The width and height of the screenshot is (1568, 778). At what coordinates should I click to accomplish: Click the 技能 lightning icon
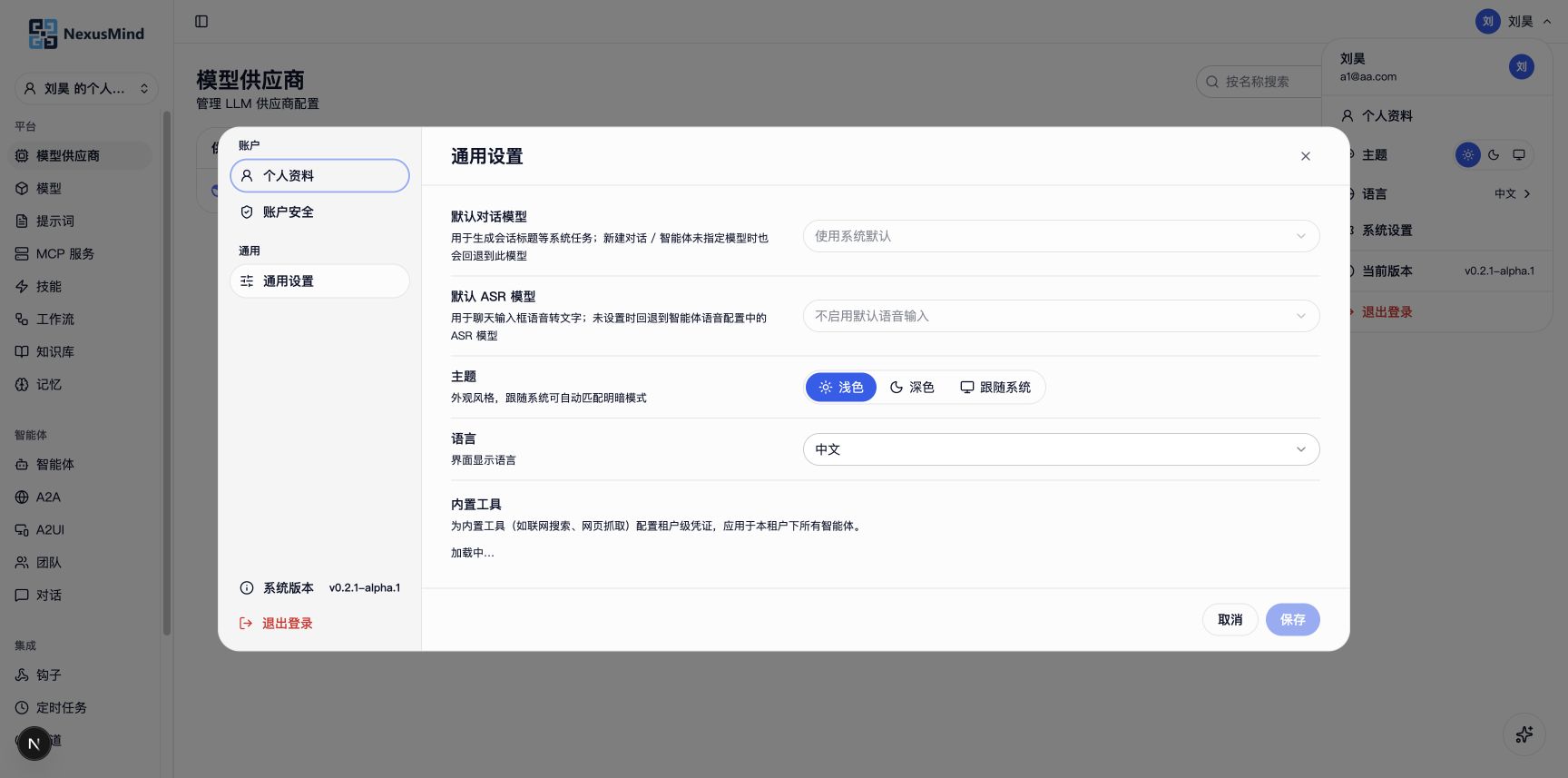pyautogui.click(x=22, y=286)
